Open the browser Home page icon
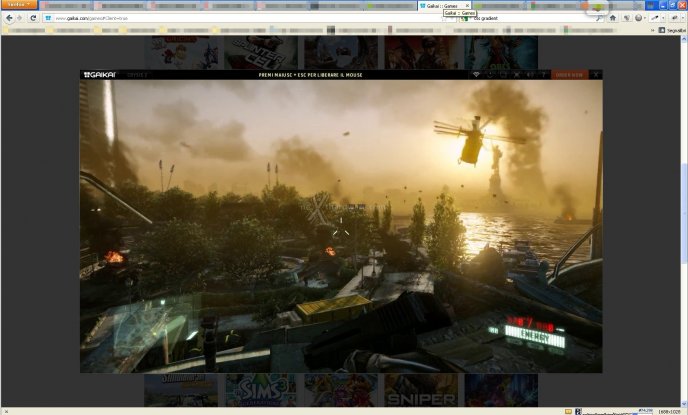The image size is (688, 415). point(613,18)
